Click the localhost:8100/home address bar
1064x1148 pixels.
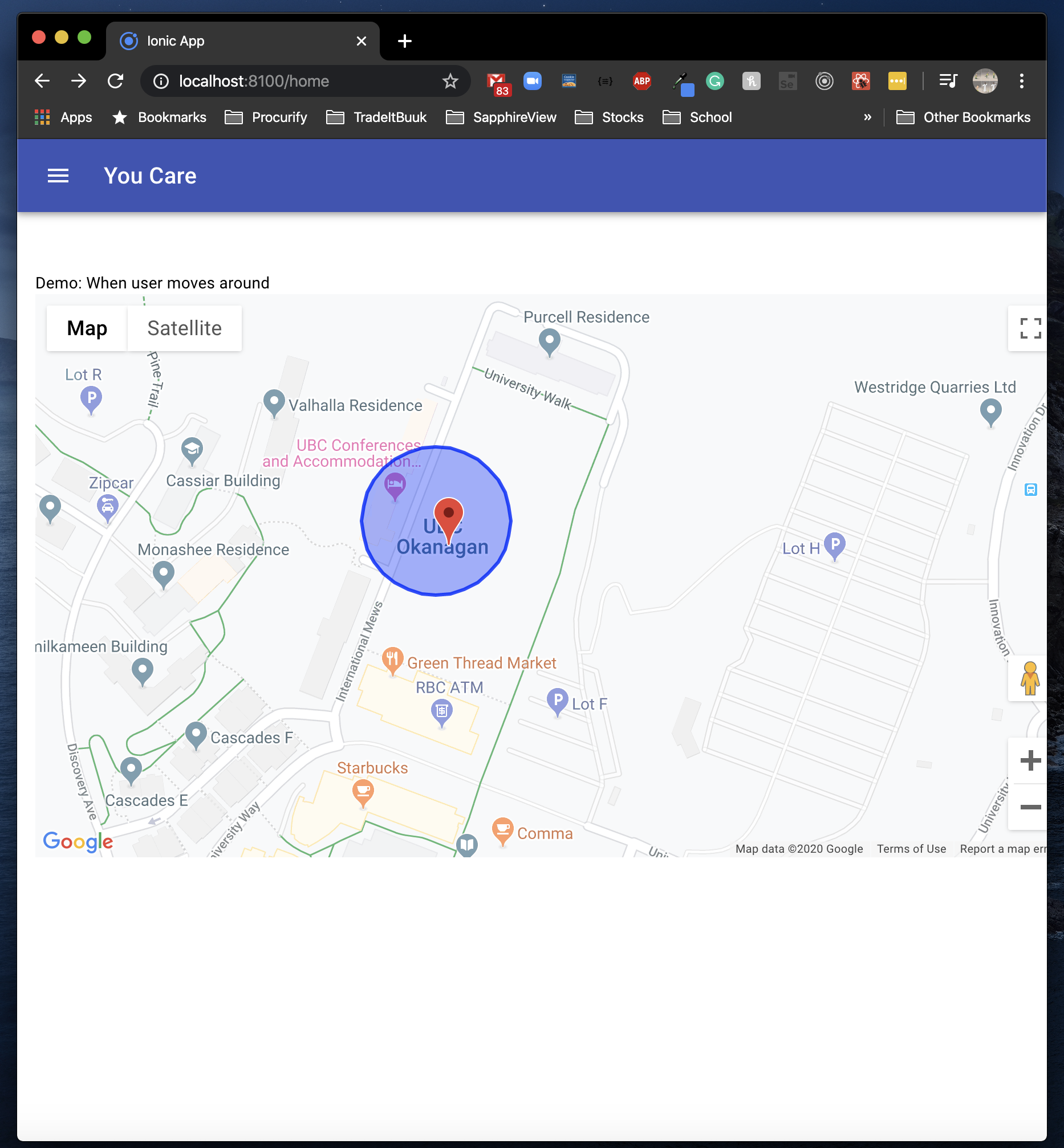coord(305,81)
